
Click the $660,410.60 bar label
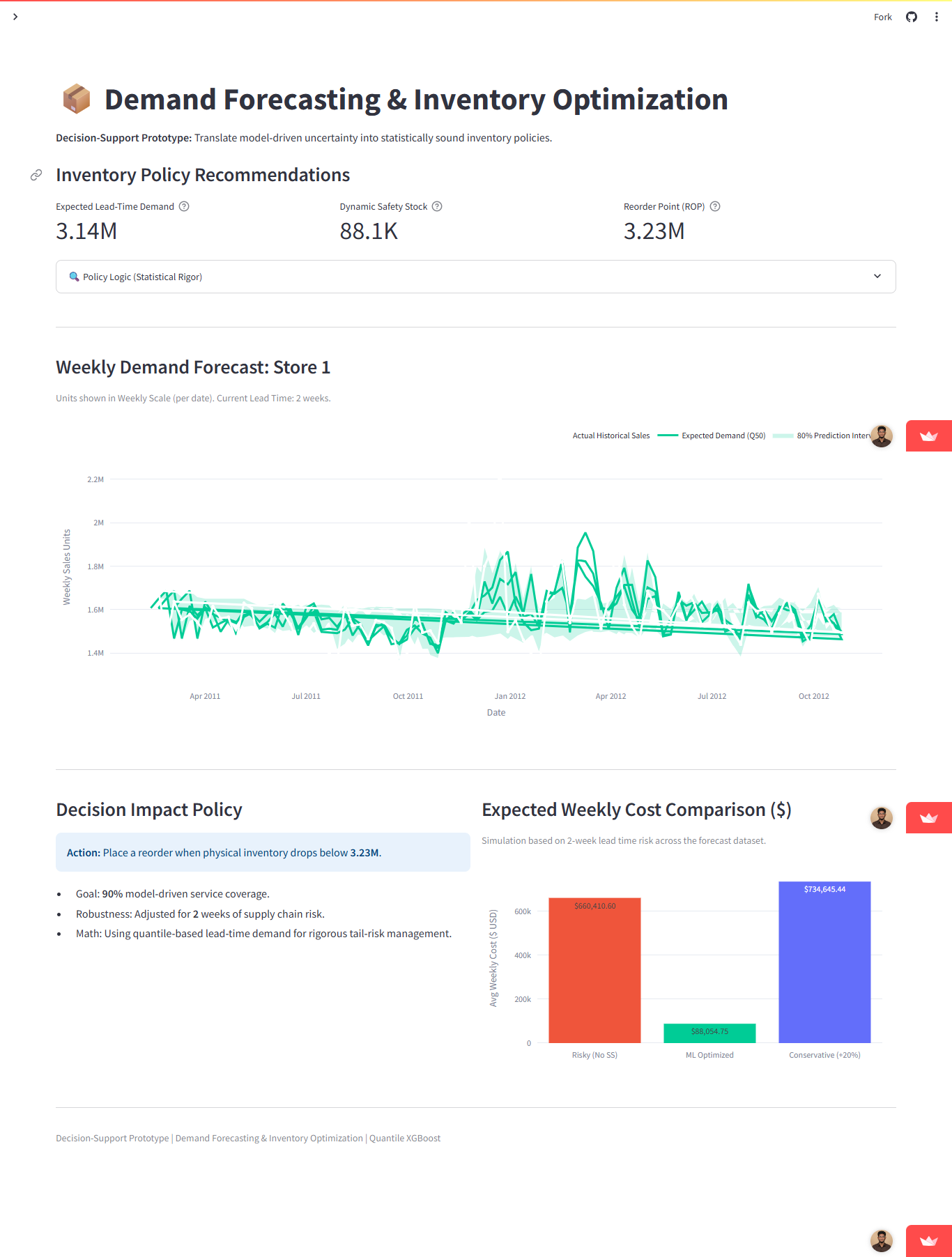(x=594, y=906)
